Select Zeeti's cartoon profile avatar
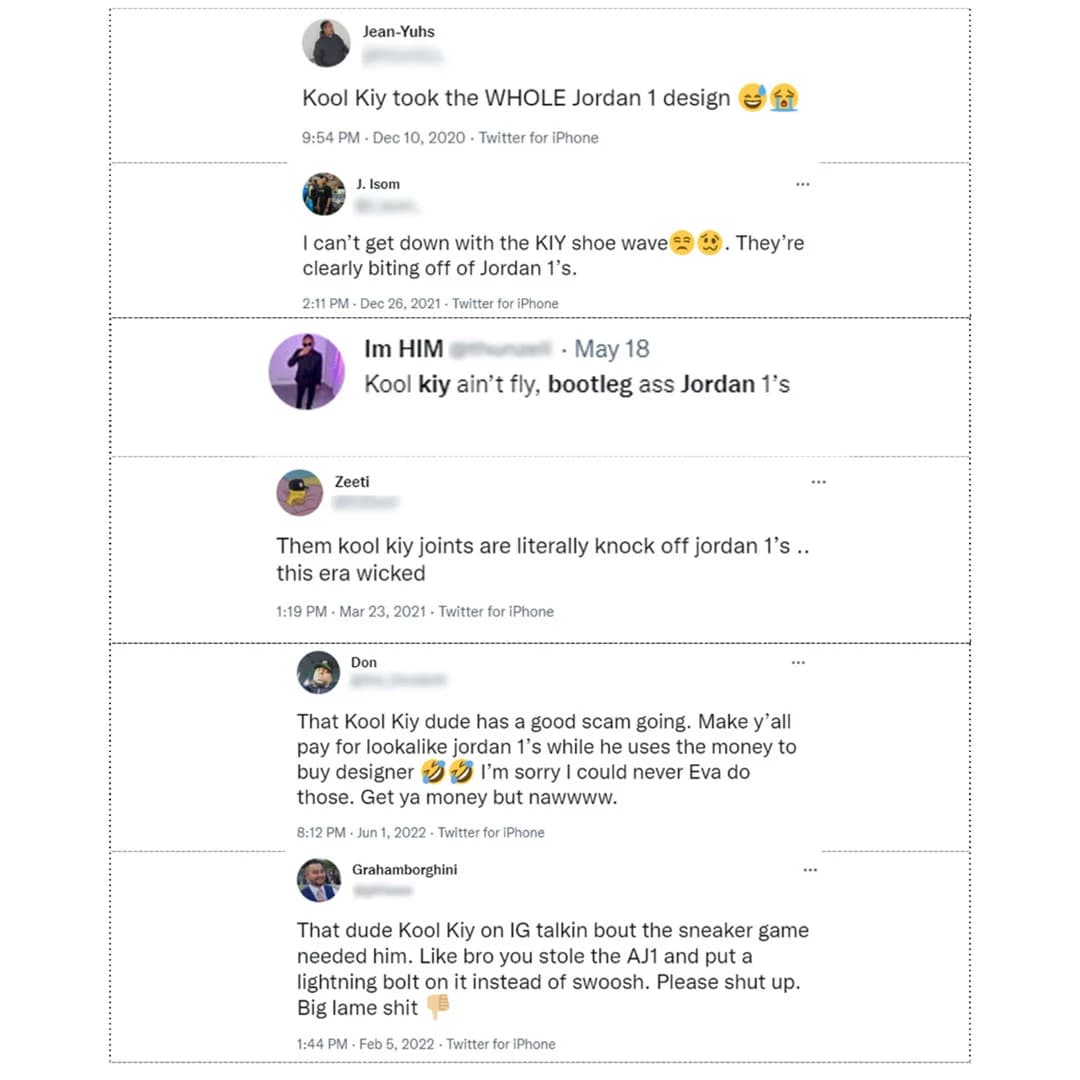This screenshot has width=1080, height=1080. [299, 492]
